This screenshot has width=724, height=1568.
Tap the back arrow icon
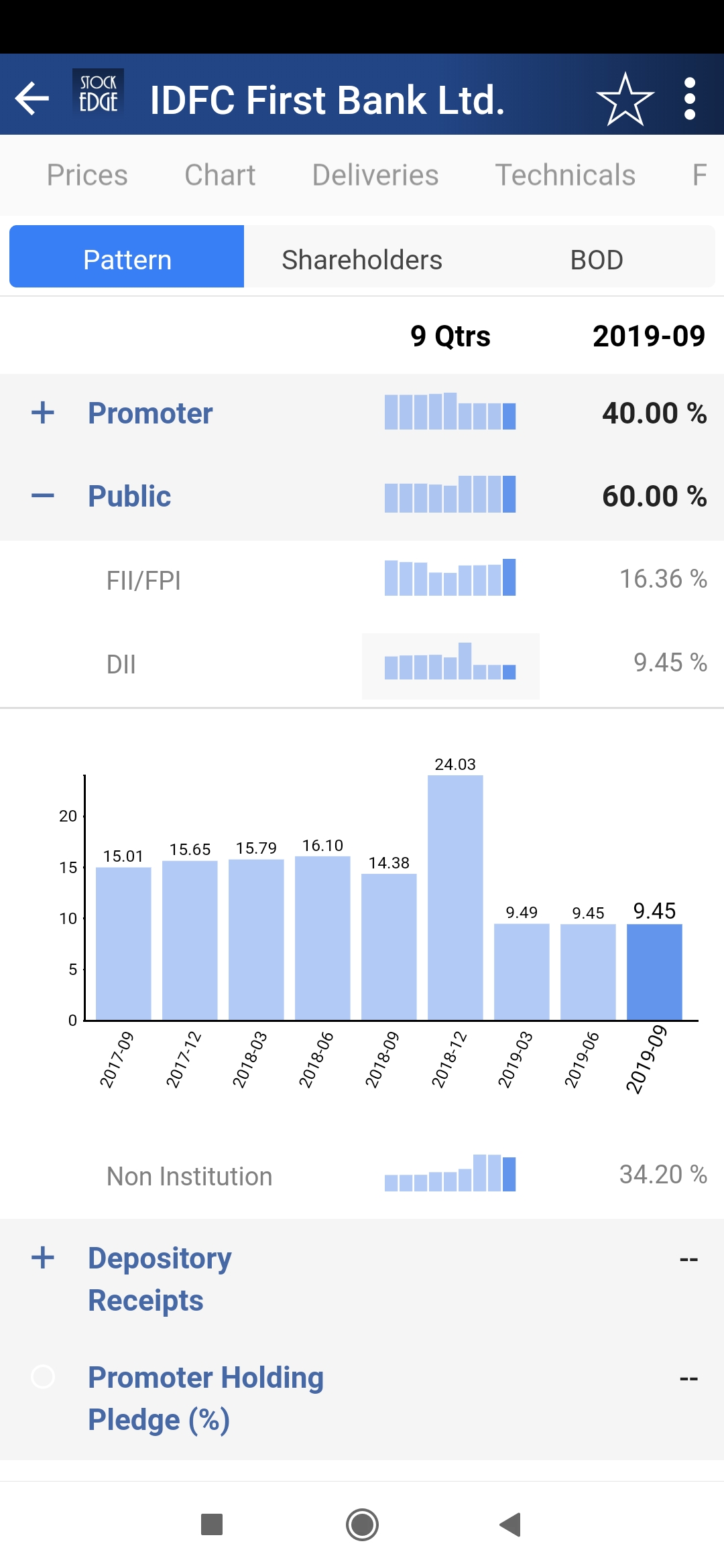click(32, 99)
